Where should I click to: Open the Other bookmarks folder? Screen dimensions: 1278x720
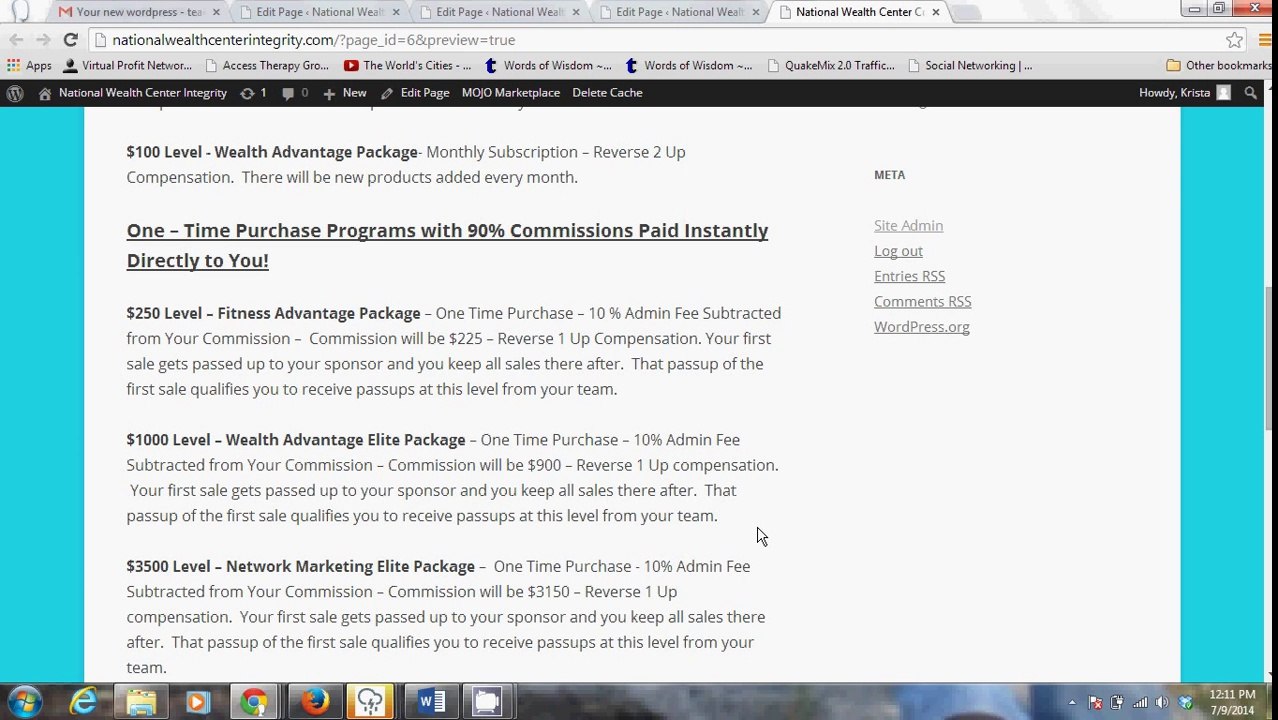pos(1219,66)
